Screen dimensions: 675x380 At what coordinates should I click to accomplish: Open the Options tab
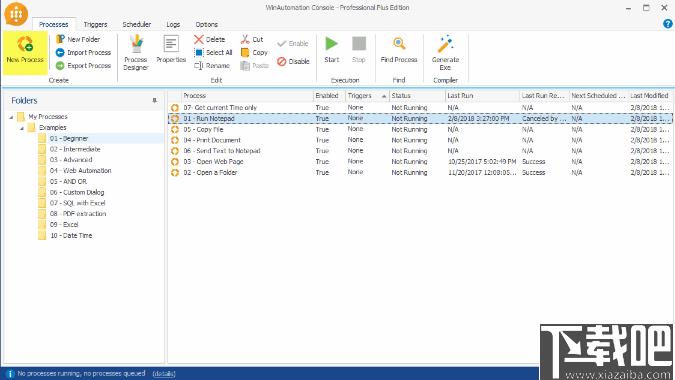[x=206, y=25]
